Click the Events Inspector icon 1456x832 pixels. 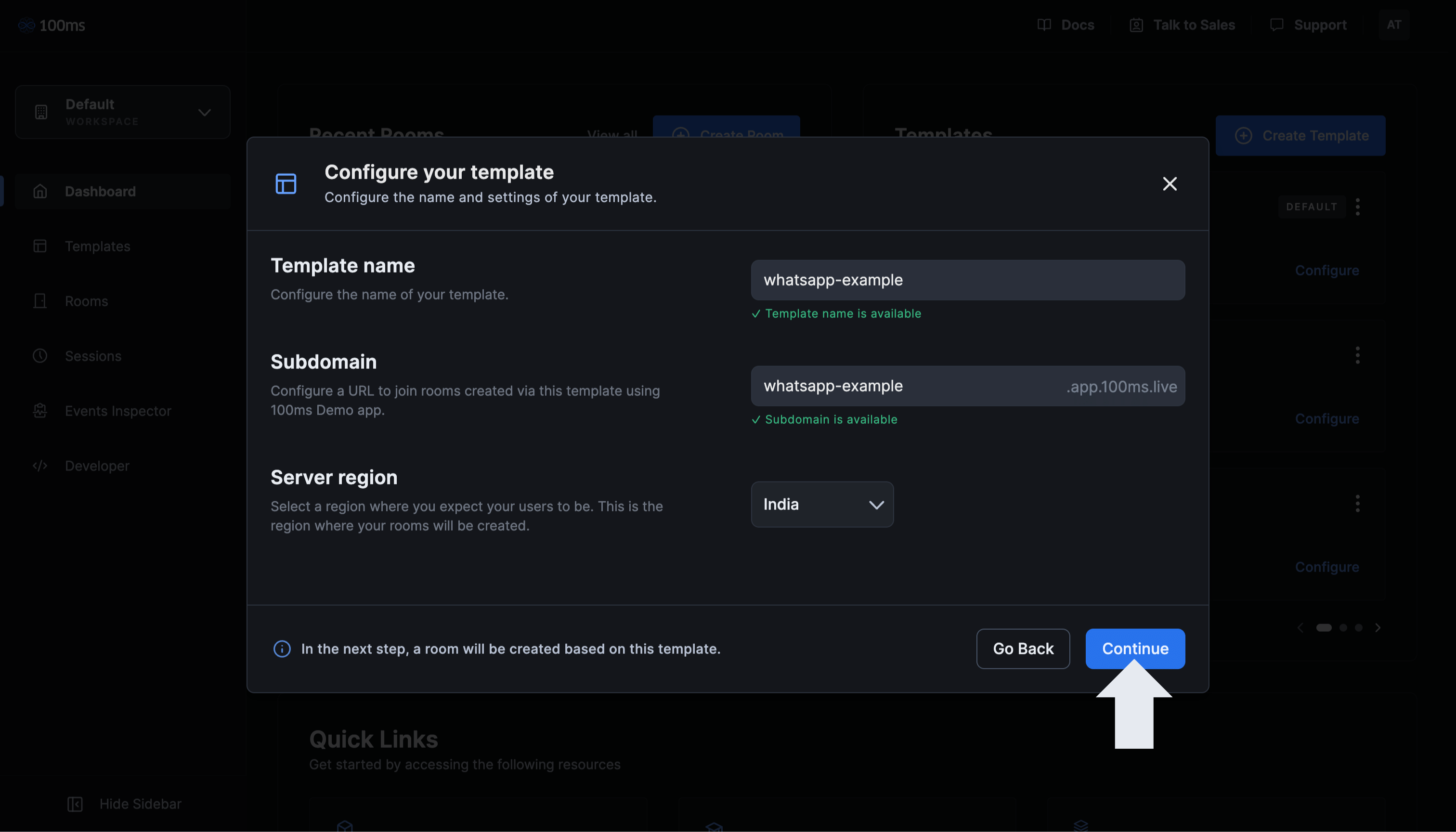pos(40,411)
